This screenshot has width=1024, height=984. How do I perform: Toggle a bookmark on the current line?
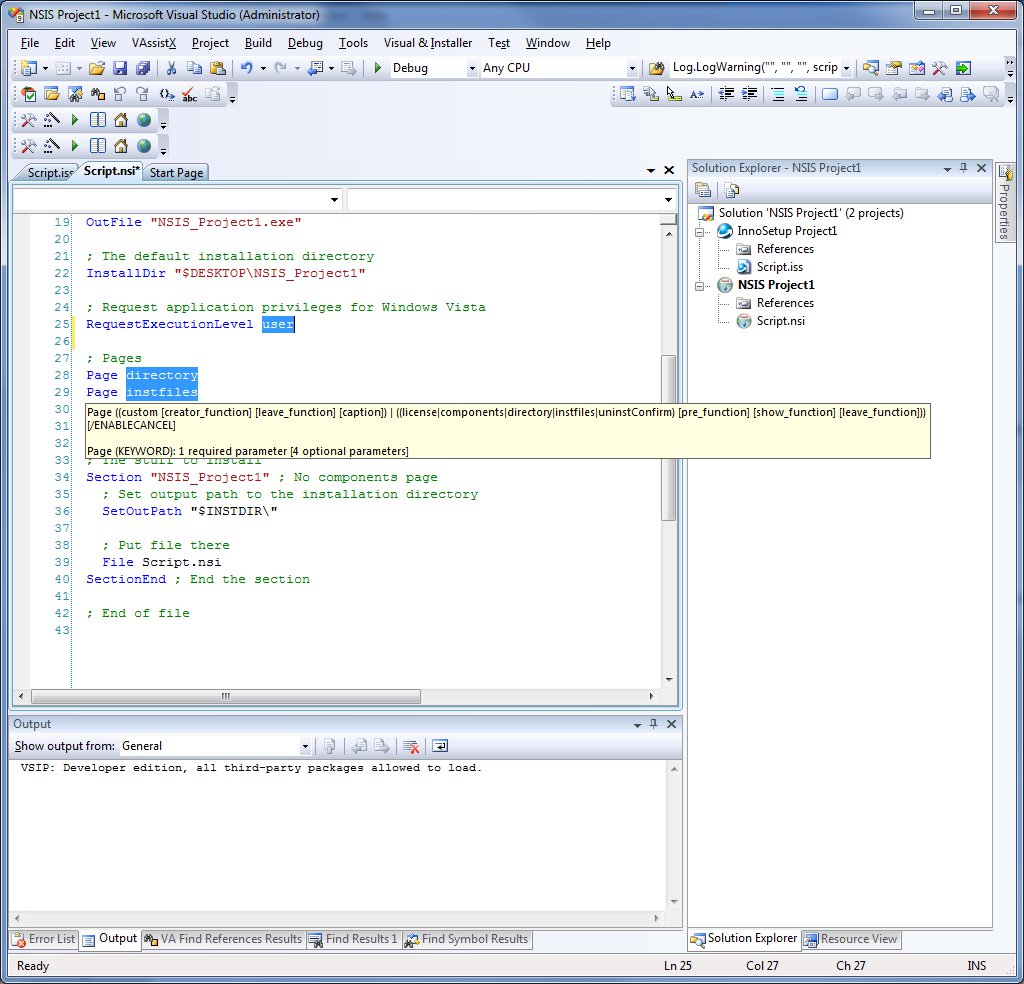coord(829,95)
